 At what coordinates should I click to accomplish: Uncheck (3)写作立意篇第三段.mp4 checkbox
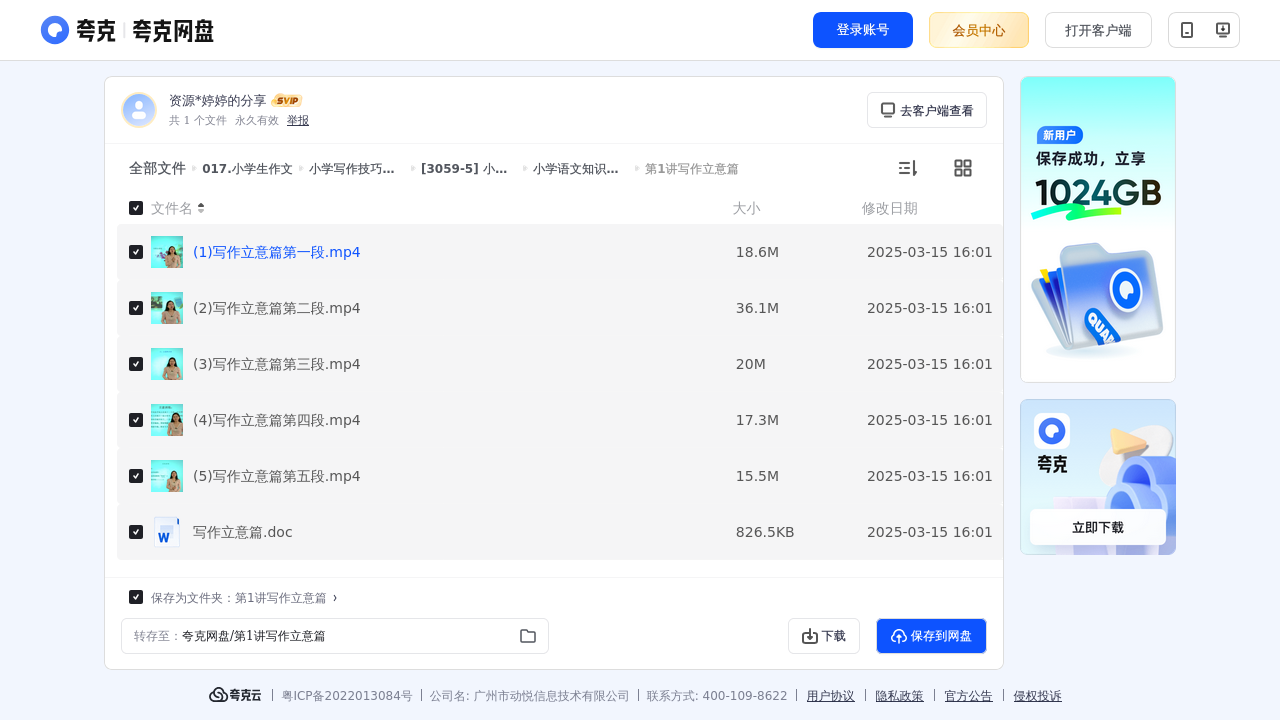coord(136,364)
